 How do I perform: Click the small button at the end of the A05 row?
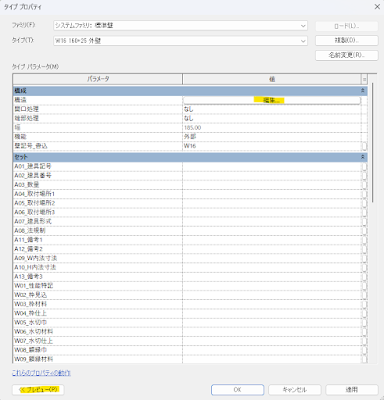[365, 203]
